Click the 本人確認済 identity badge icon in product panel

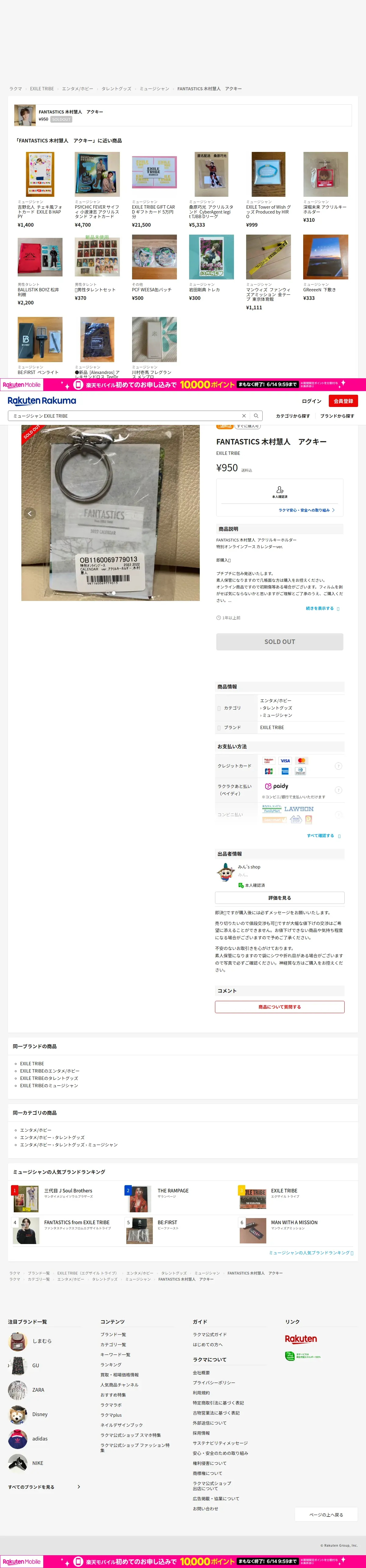(279, 489)
